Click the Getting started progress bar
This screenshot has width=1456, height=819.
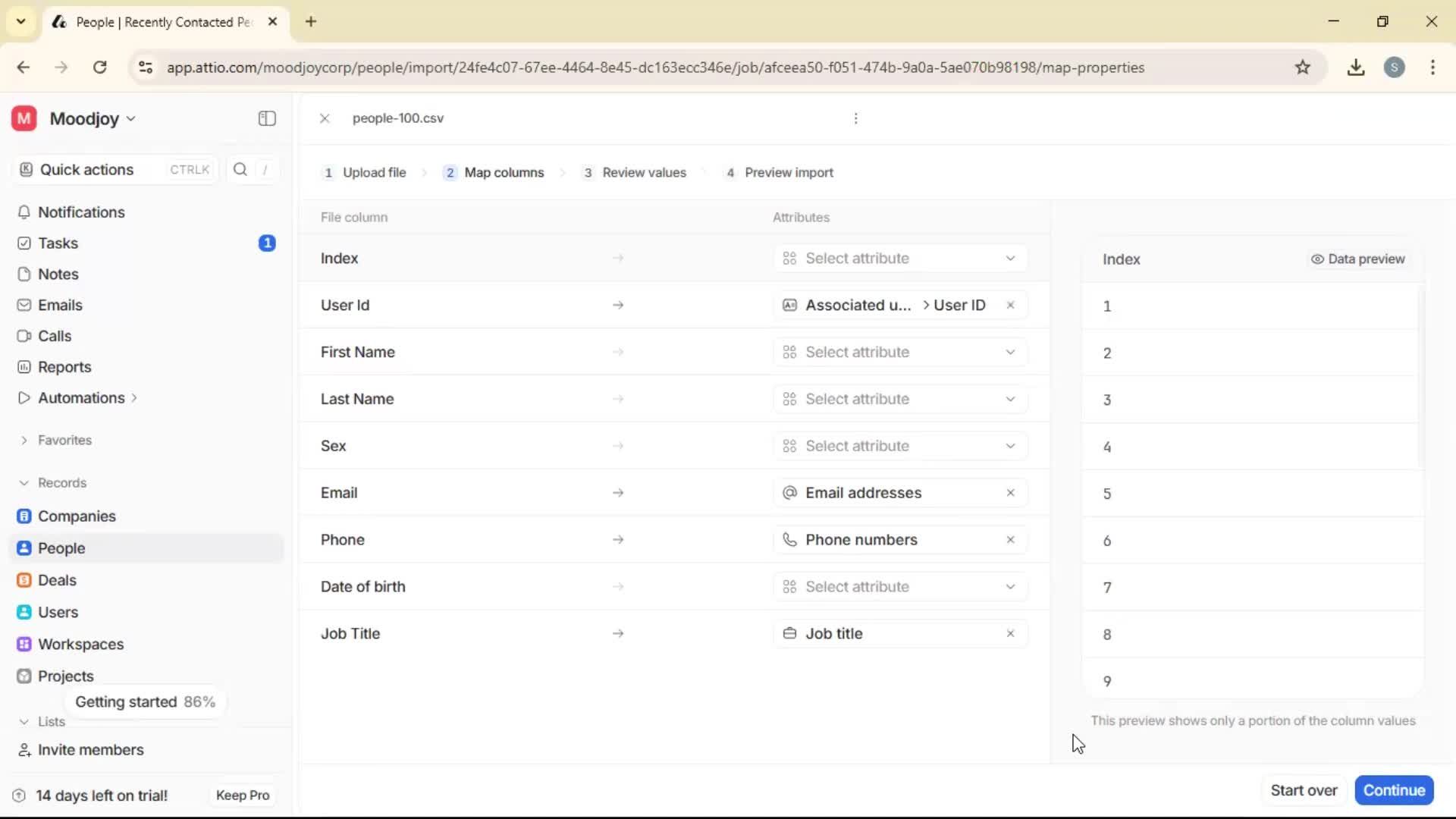[x=146, y=701]
